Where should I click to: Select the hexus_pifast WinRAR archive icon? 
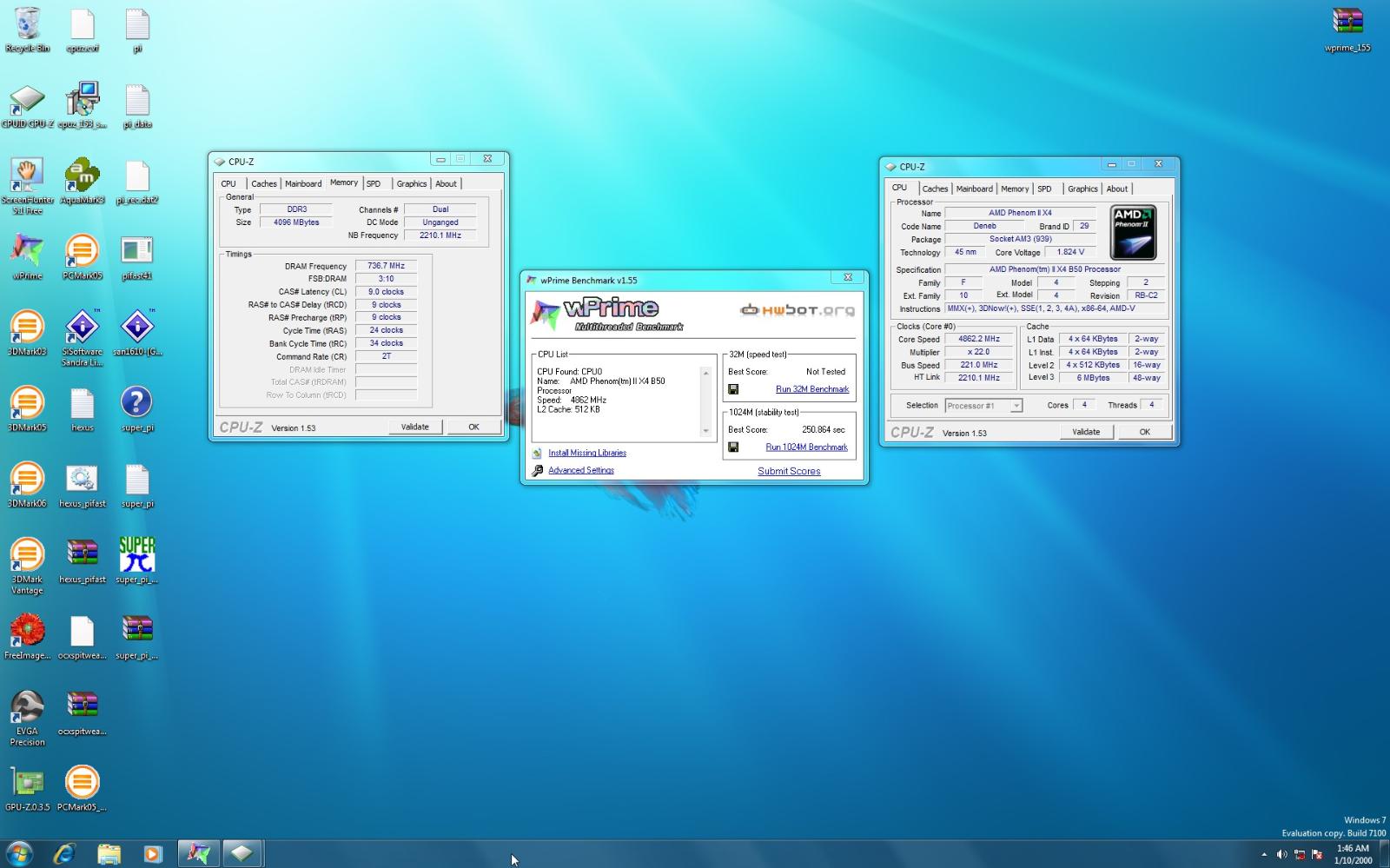pyautogui.click(x=82, y=560)
